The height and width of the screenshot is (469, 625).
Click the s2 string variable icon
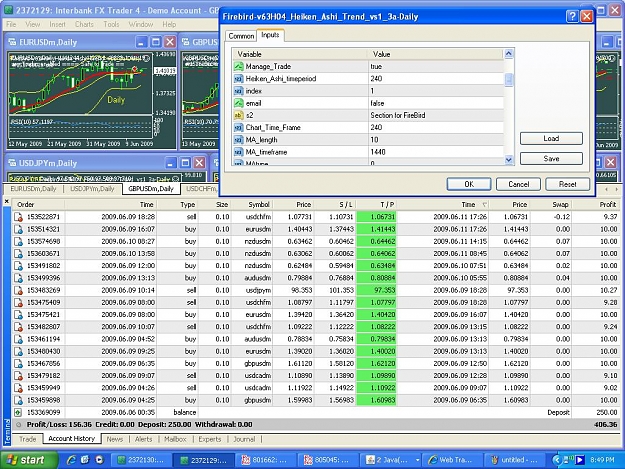[238, 116]
